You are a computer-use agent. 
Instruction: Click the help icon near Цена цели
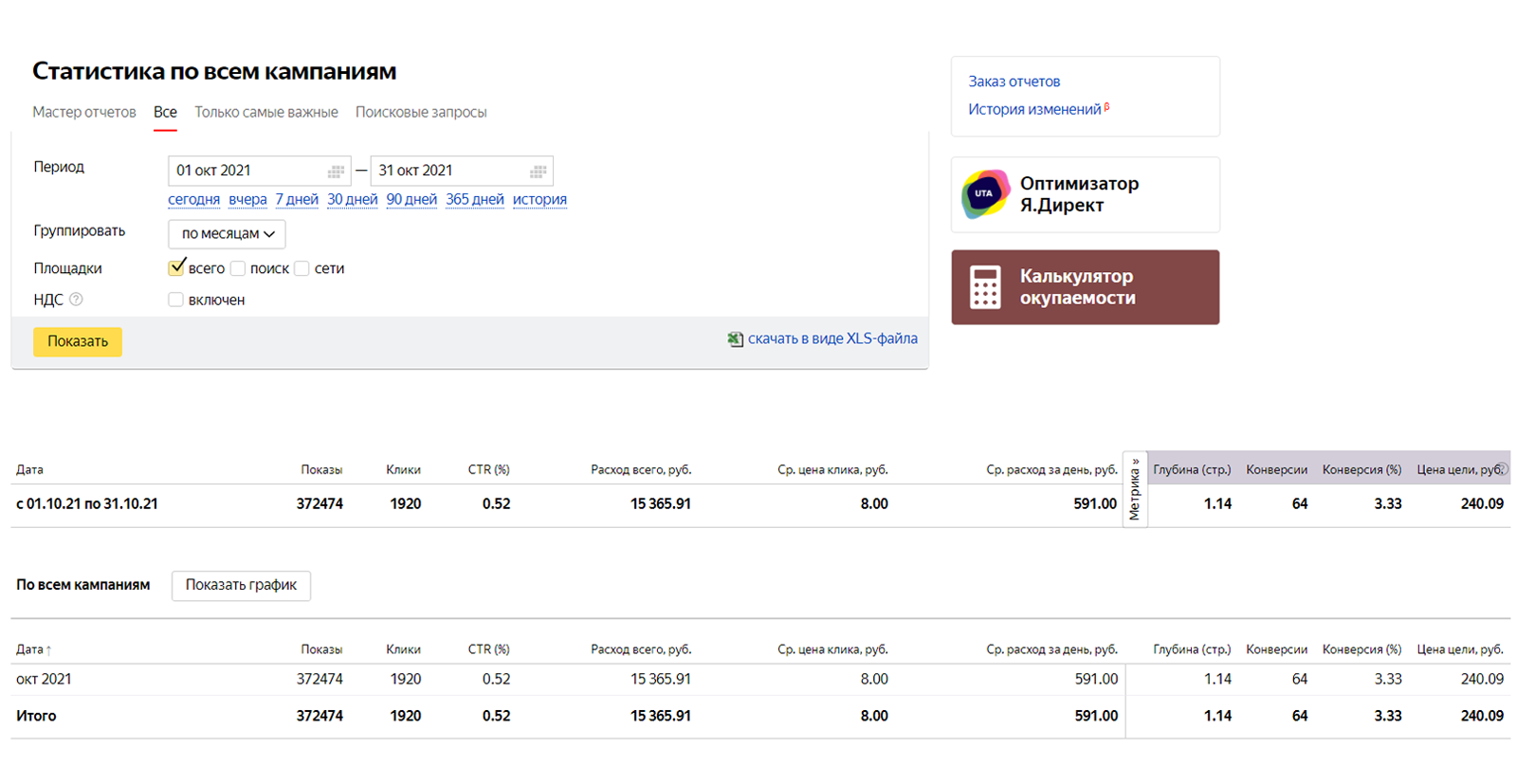click(1502, 469)
